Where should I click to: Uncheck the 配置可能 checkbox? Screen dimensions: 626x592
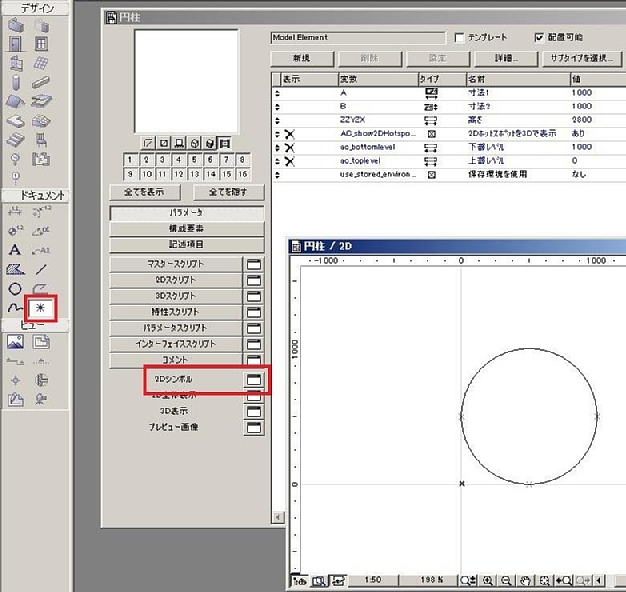click(540, 37)
